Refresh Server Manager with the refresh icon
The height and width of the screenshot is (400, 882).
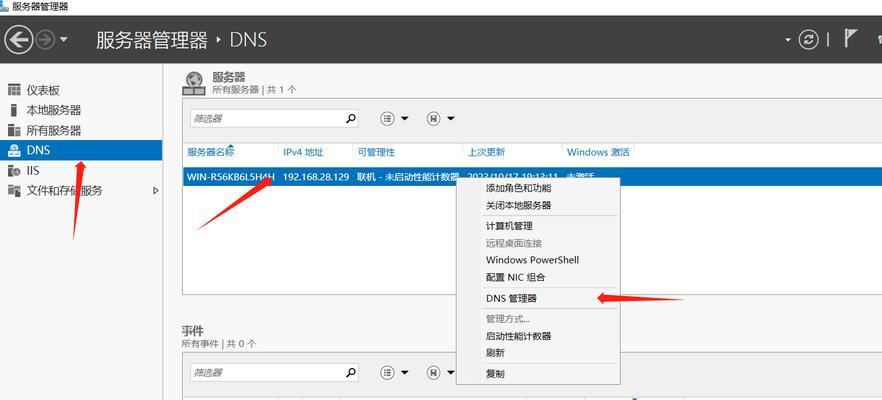point(808,39)
